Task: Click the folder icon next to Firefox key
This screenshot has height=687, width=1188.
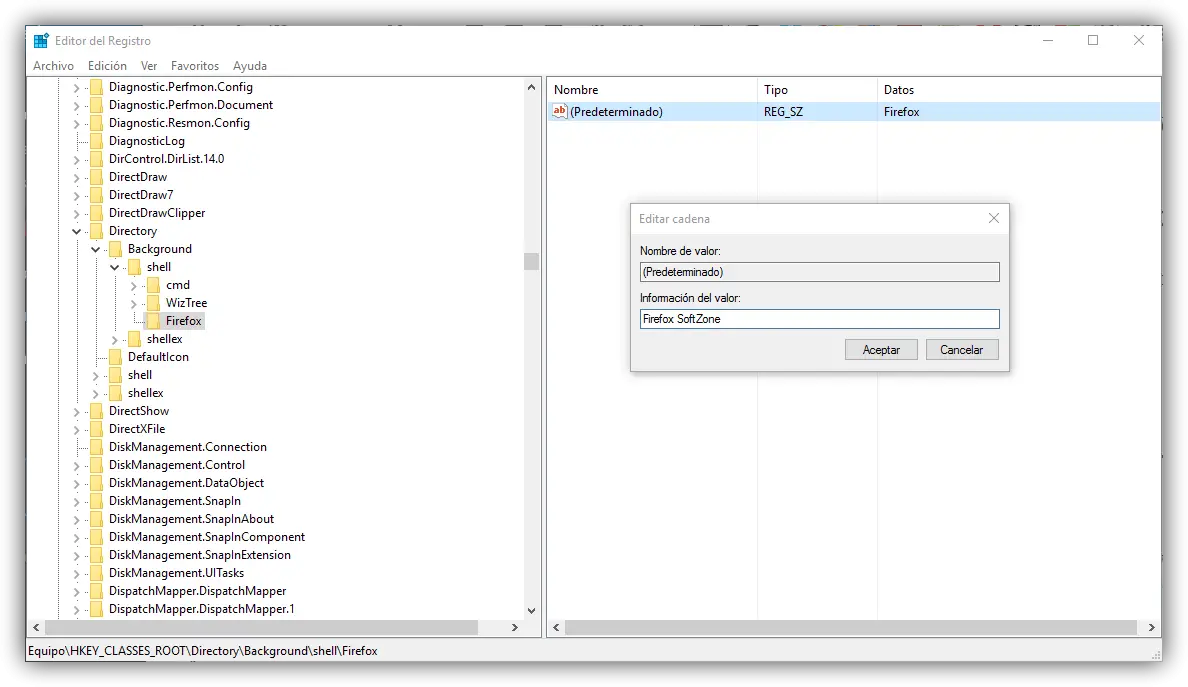Action: pos(153,321)
